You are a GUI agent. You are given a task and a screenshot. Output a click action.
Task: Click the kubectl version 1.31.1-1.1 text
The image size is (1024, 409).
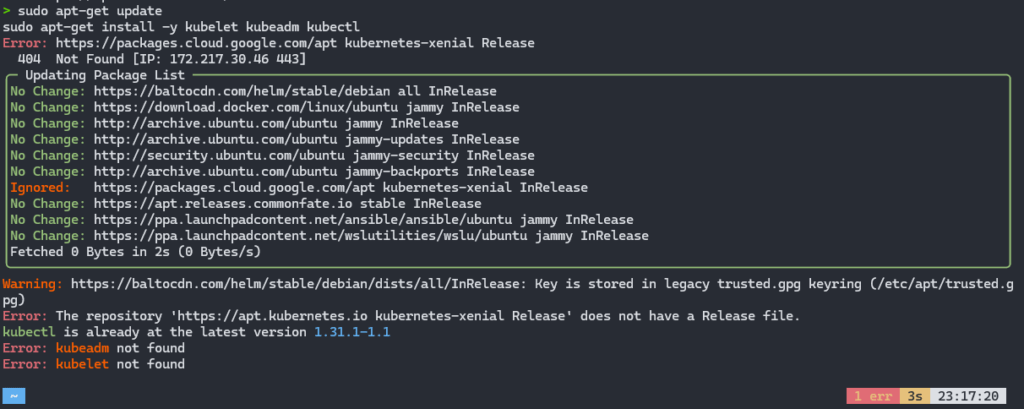tap(352, 332)
